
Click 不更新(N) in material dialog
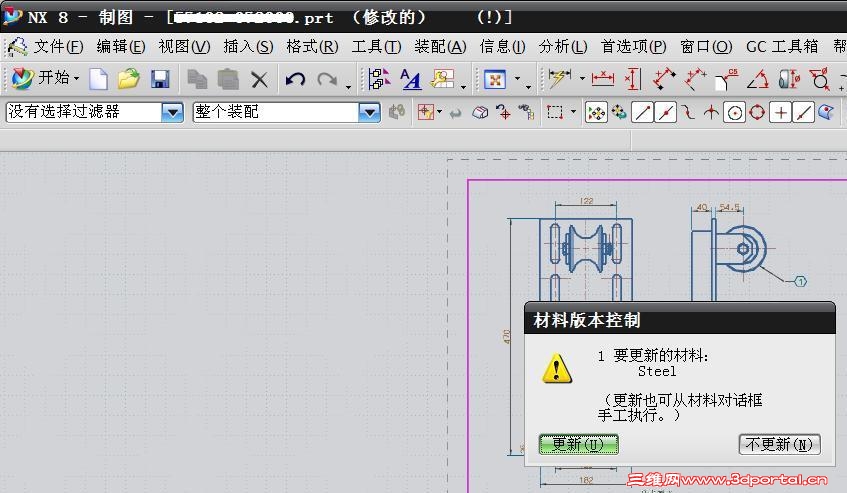(779, 444)
